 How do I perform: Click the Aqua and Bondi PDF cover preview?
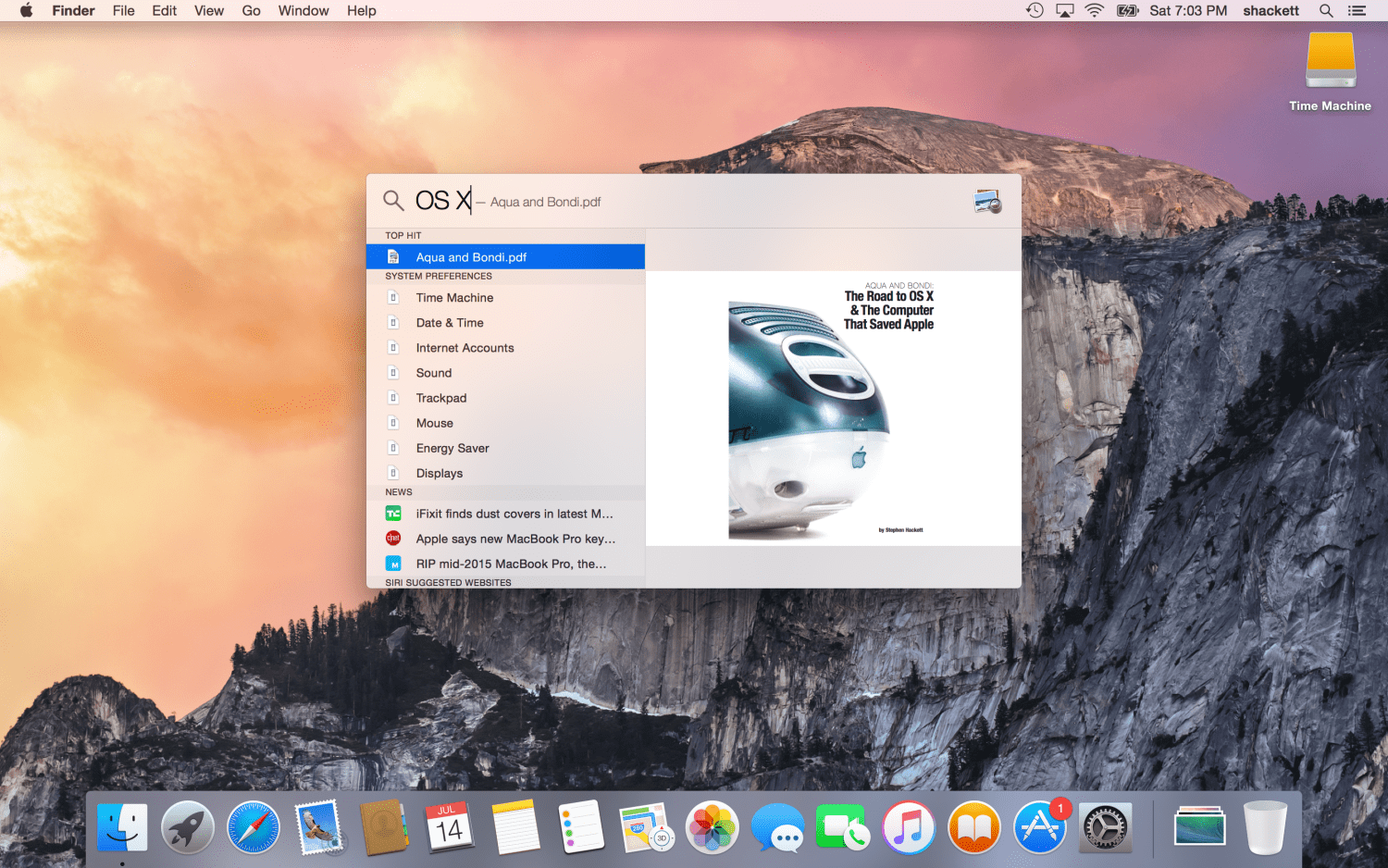click(x=832, y=409)
